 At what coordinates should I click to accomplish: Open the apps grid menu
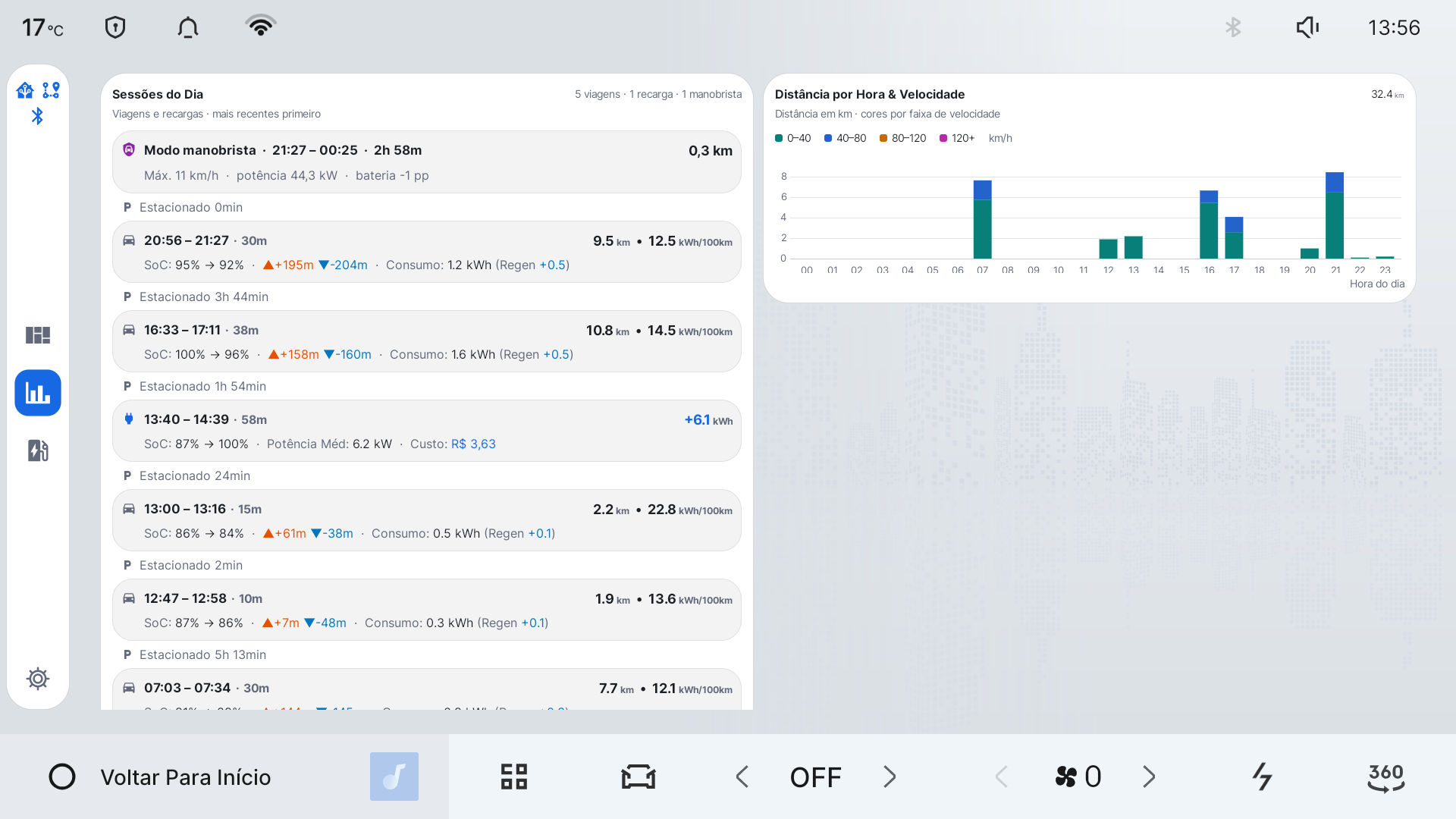pyautogui.click(x=514, y=777)
